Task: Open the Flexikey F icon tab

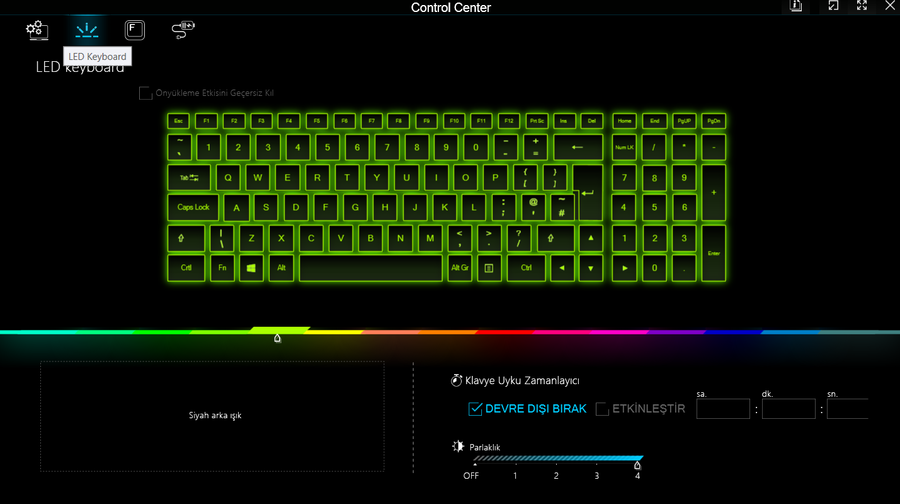Action: [135, 30]
